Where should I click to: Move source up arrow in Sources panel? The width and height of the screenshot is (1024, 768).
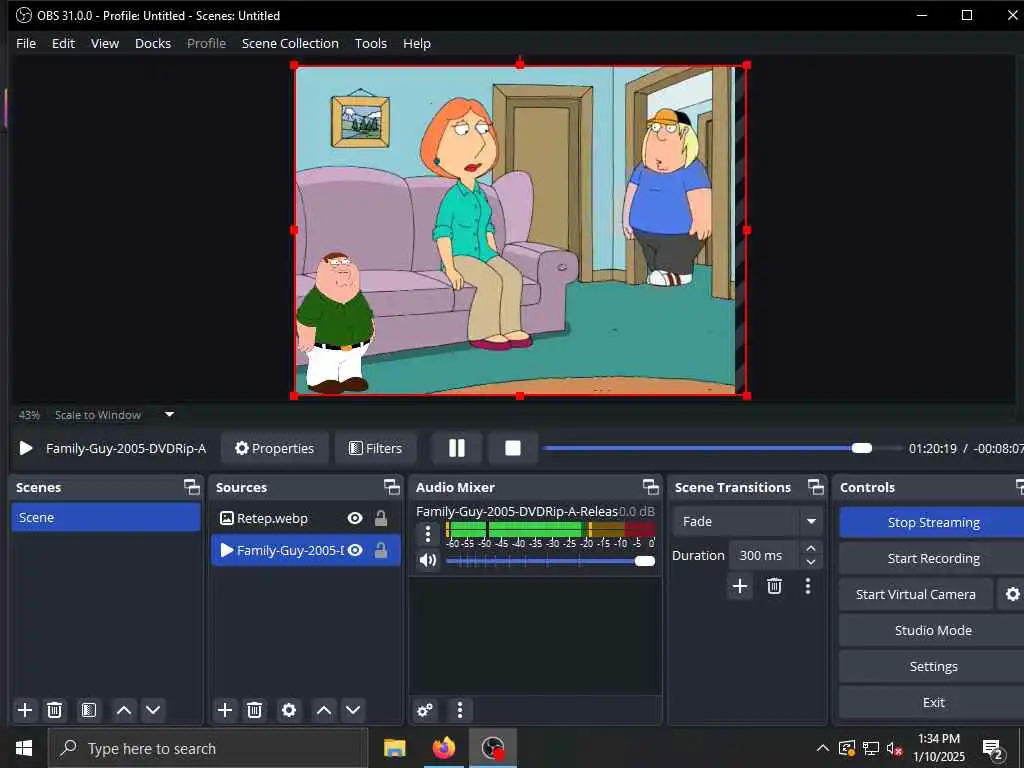coord(324,710)
